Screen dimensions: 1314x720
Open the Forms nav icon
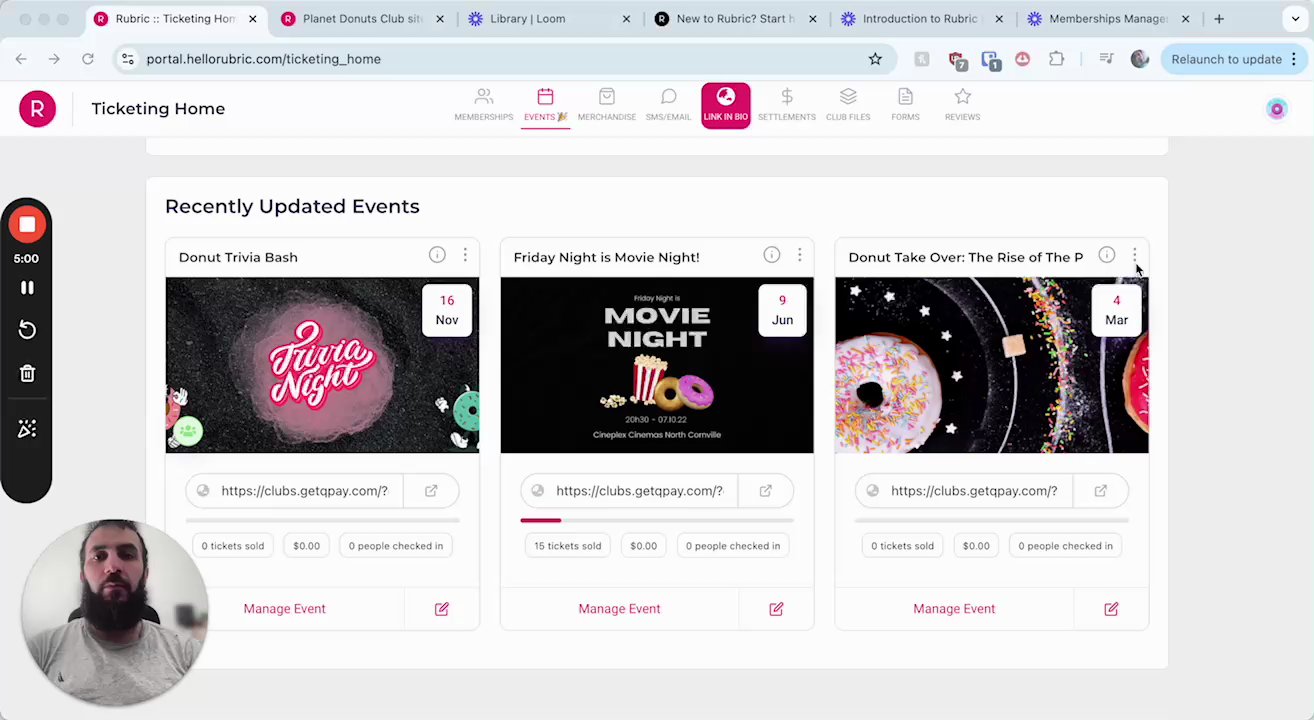(905, 104)
